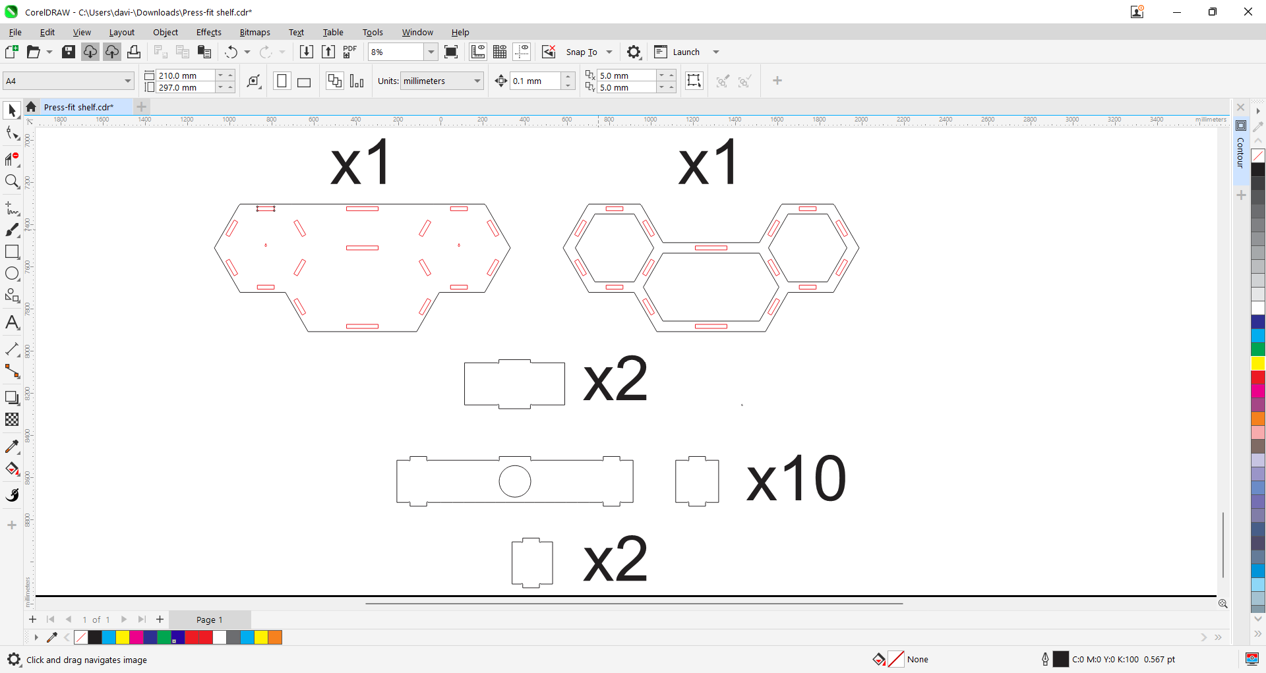
Task: Pick yellow swatch in right palette
Action: pyautogui.click(x=1258, y=364)
